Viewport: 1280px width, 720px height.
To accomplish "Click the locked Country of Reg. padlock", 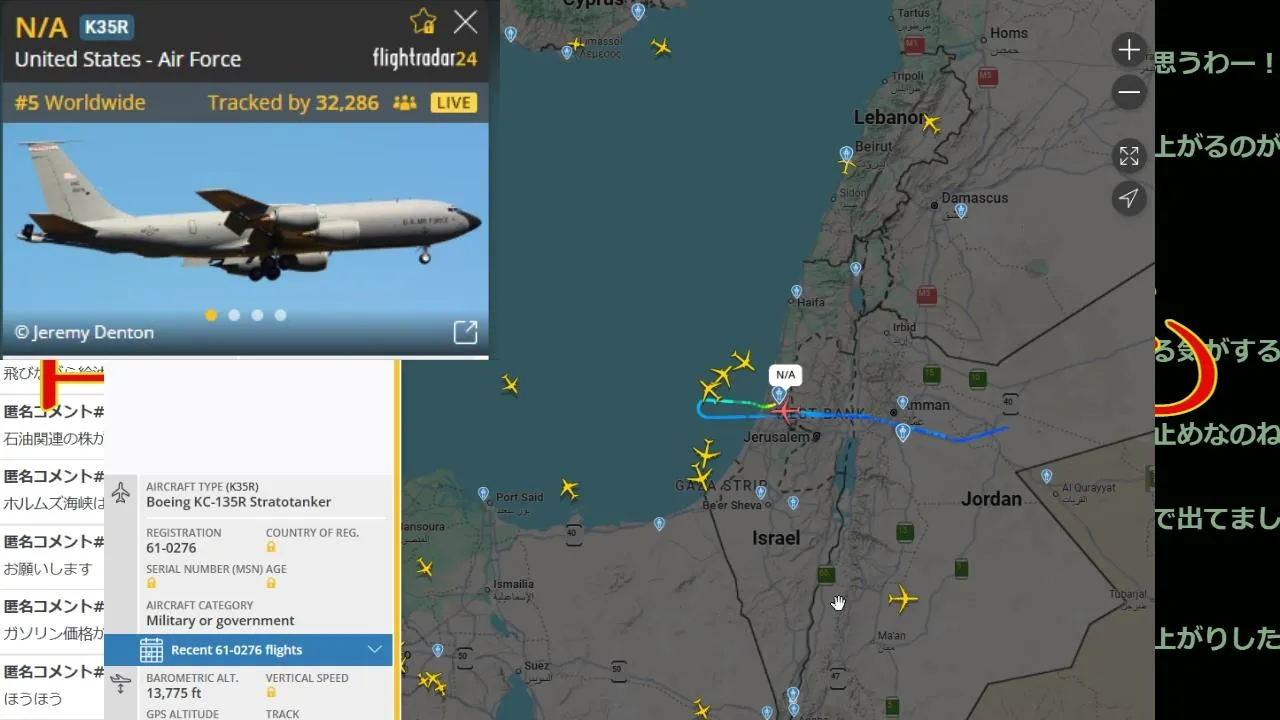I will click(x=271, y=547).
